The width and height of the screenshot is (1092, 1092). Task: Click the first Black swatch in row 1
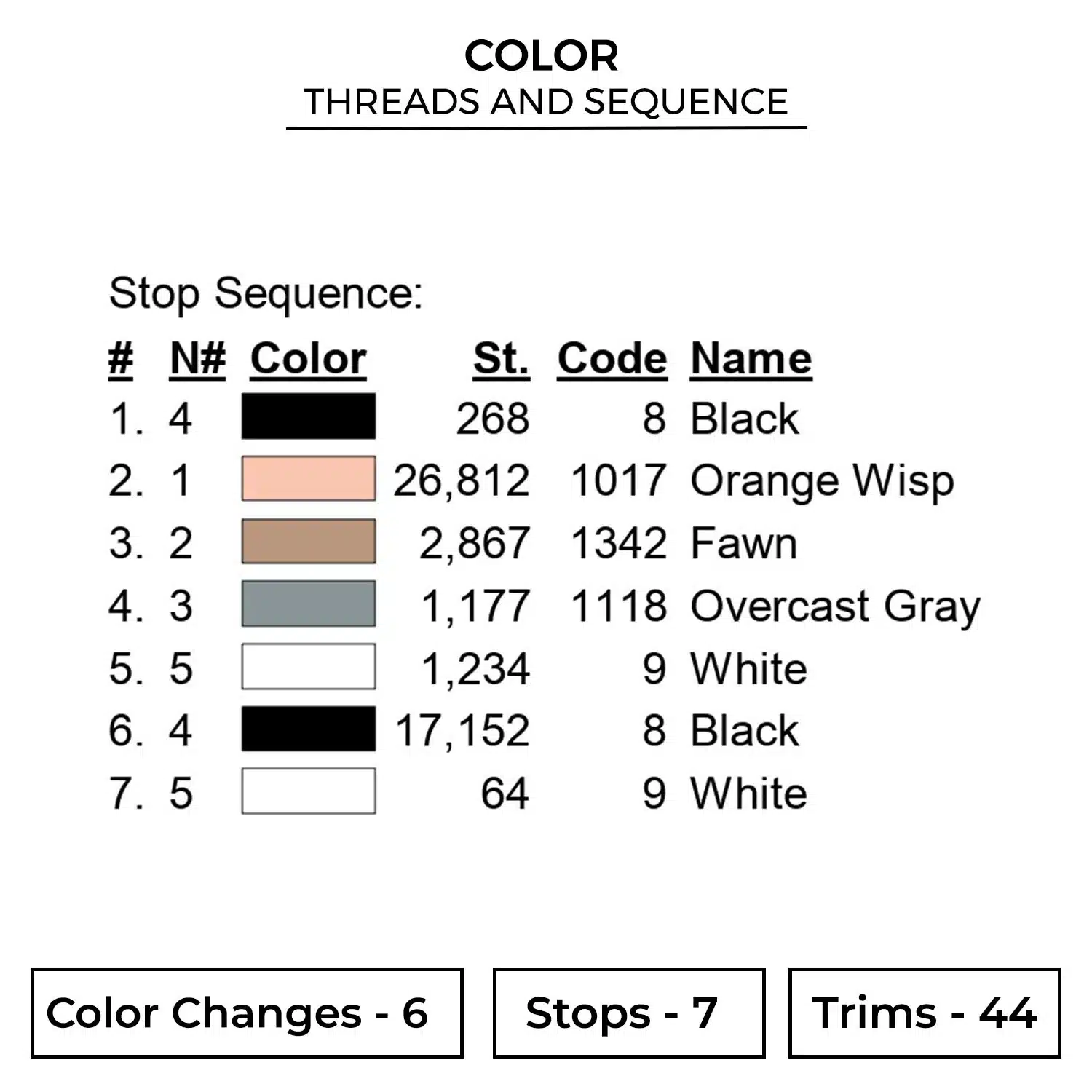pyautogui.click(x=309, y=416)
